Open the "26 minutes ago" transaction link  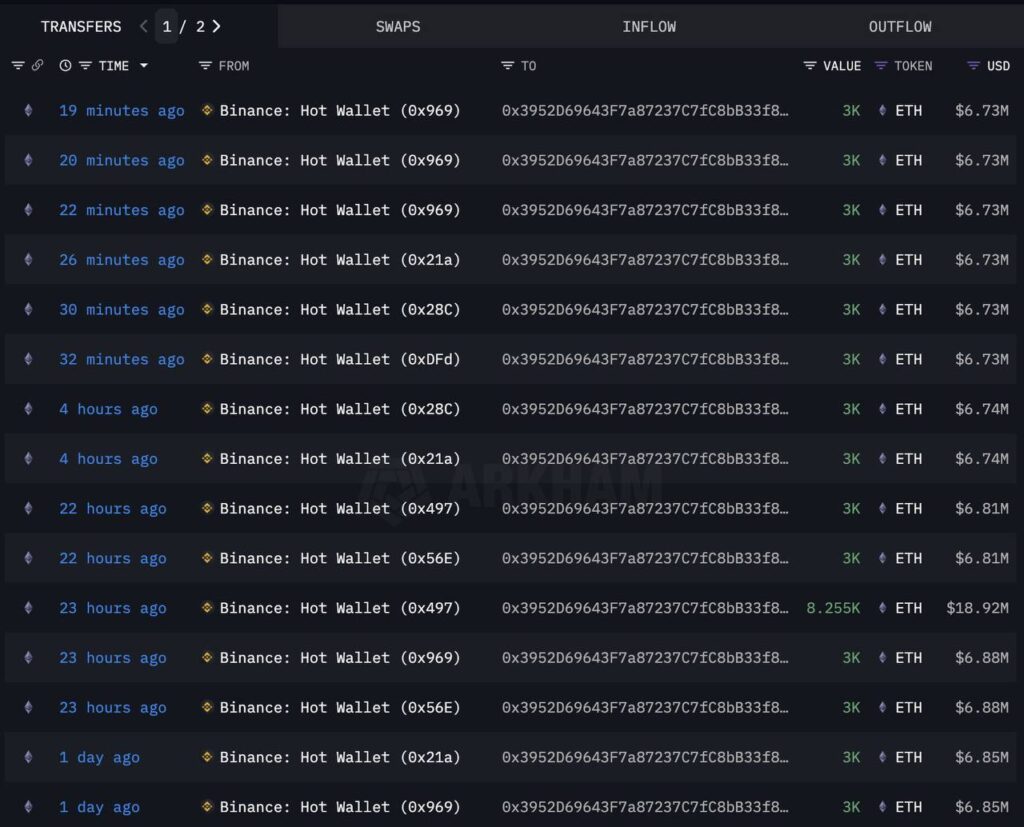point(121,260)
